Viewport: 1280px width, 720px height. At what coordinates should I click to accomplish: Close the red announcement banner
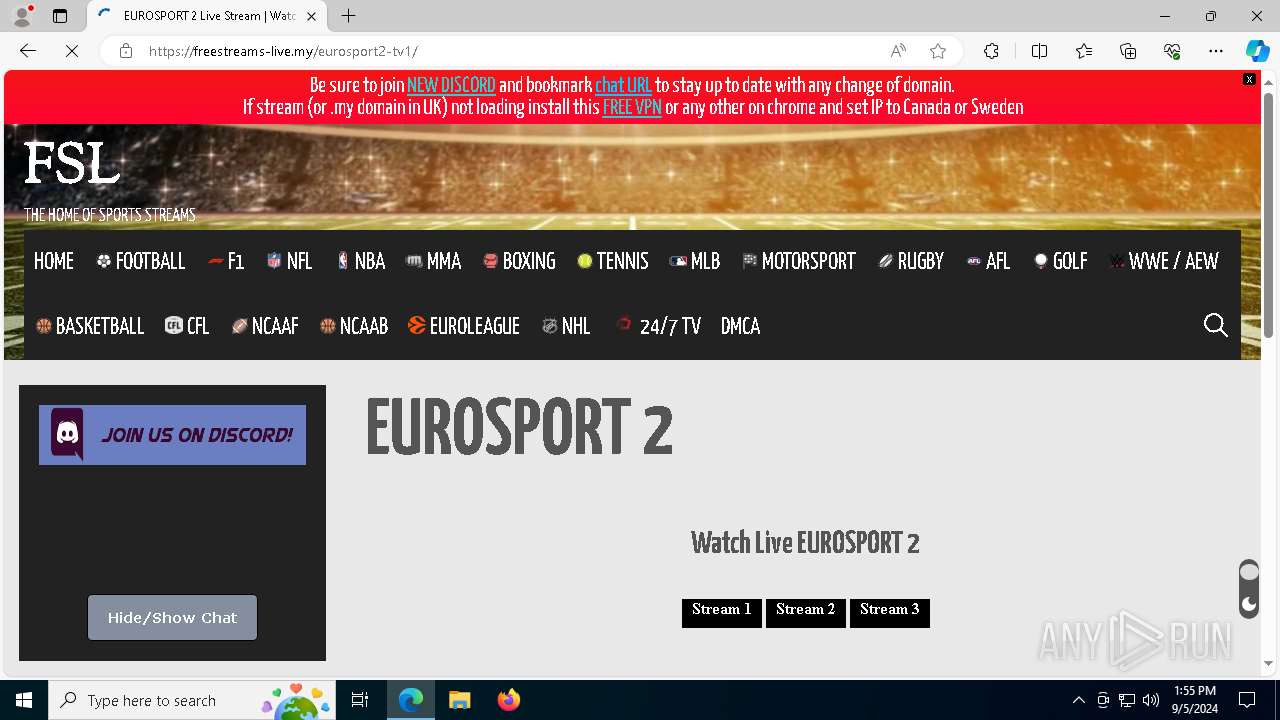[x=1249, y=79]
